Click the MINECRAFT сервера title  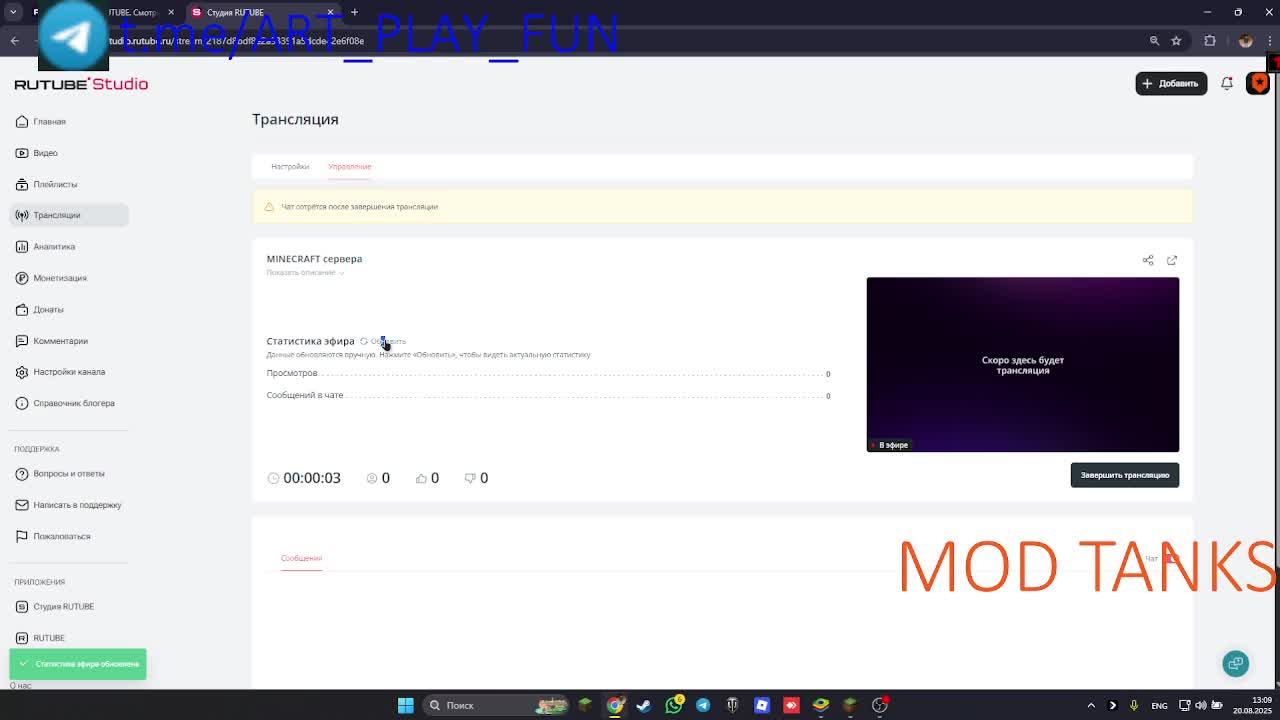tap(314, 259)
